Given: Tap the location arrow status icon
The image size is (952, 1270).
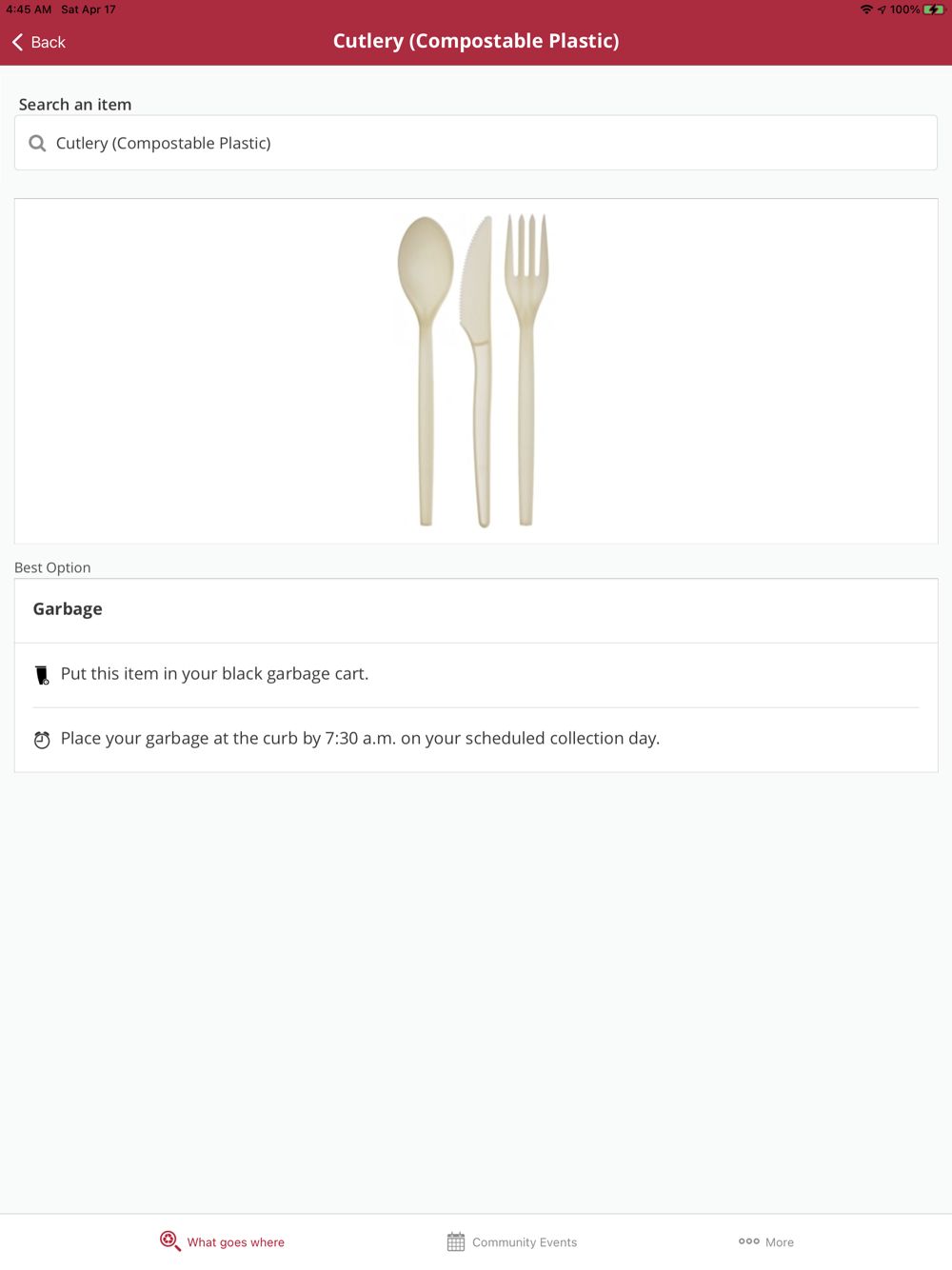Looking at the screenshot, I should click(x=882, y=10).
